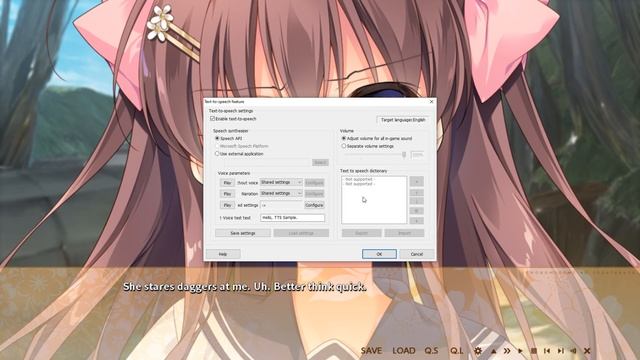Viewport: 640px width, 360px height.
Task: Click the Save settings button
Action: (x=243, y=233)
